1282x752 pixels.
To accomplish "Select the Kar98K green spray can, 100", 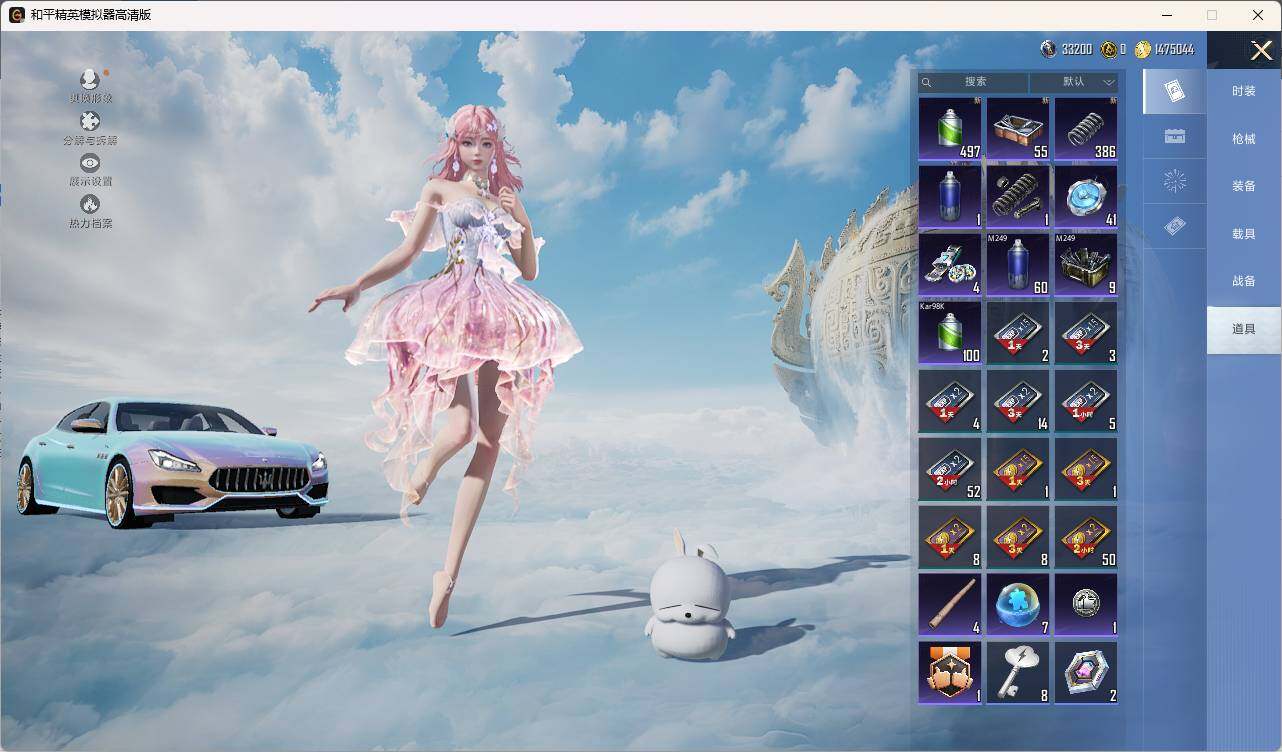I will [950, 332].
